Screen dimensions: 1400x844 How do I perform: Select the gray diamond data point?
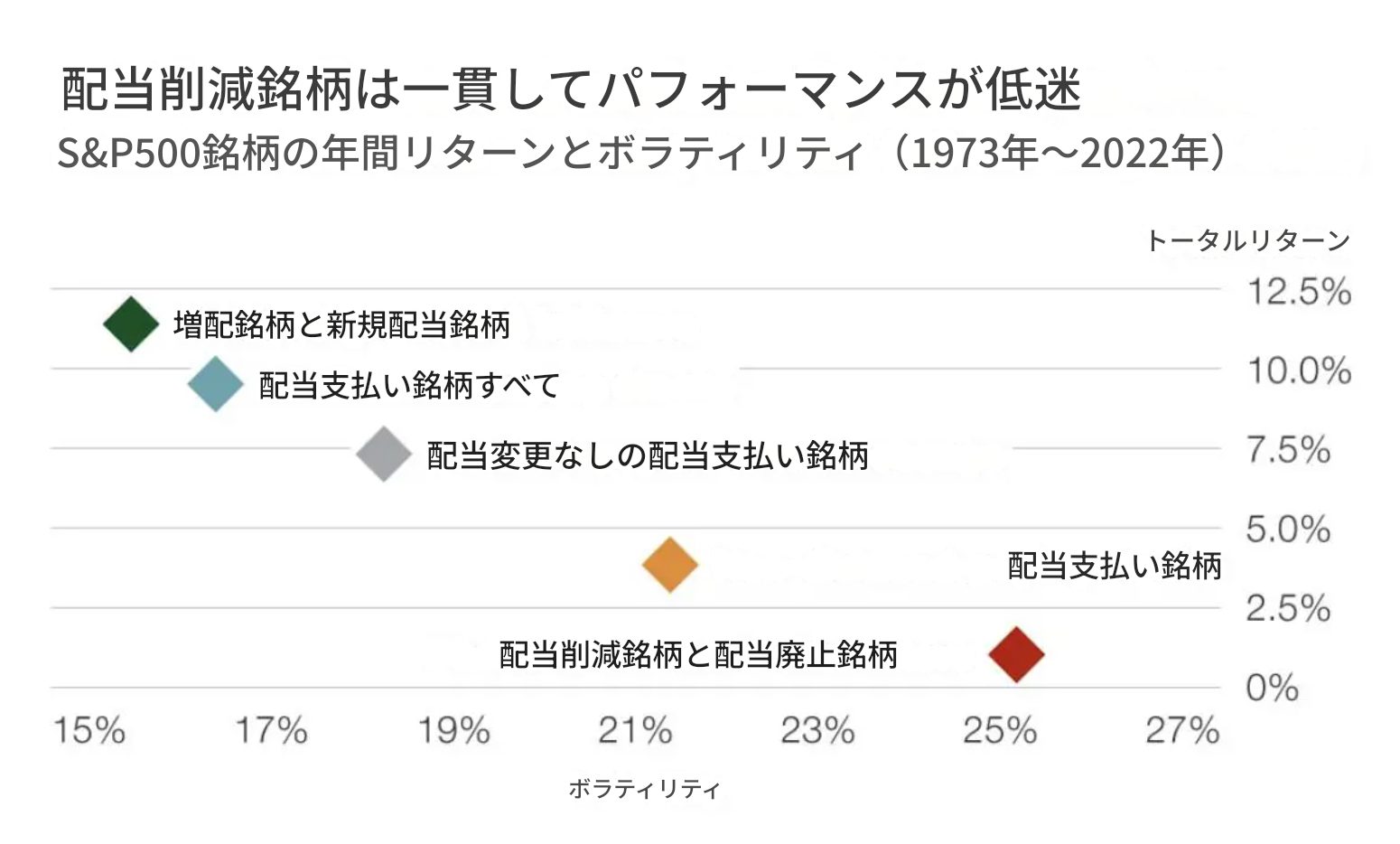(x=384, y=454)
